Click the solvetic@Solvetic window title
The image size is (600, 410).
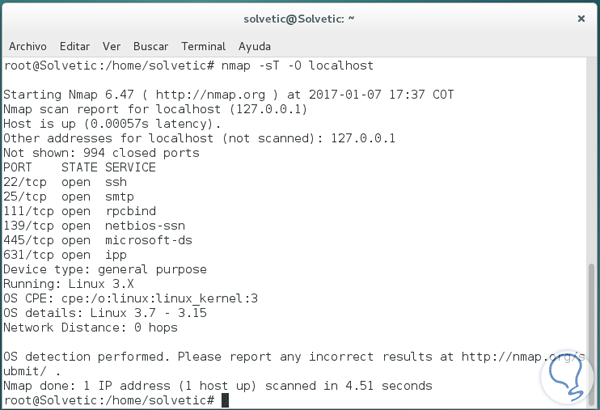(x=299, y=18)
